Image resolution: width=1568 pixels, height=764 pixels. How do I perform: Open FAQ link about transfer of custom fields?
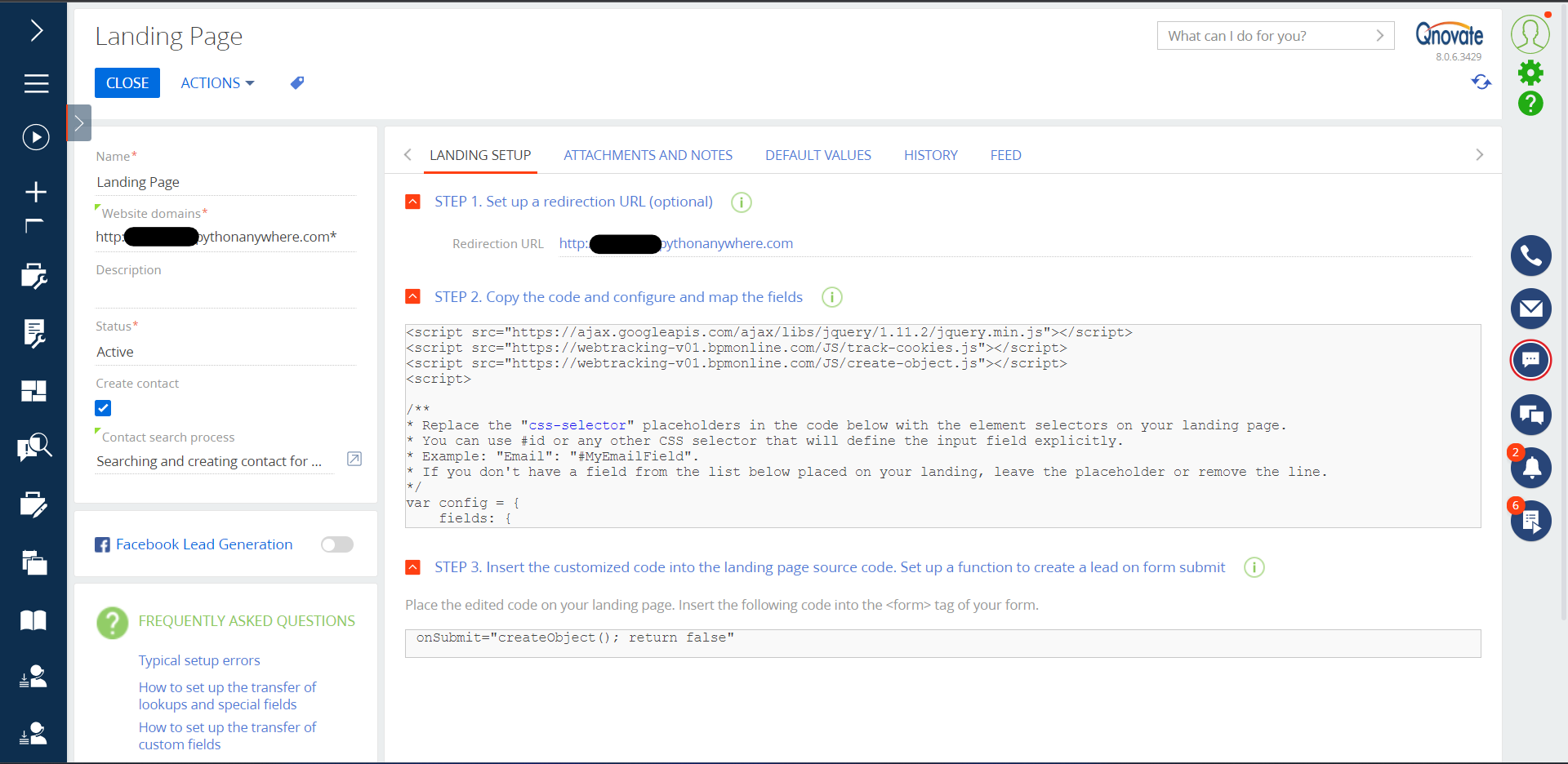pos(227,736)
